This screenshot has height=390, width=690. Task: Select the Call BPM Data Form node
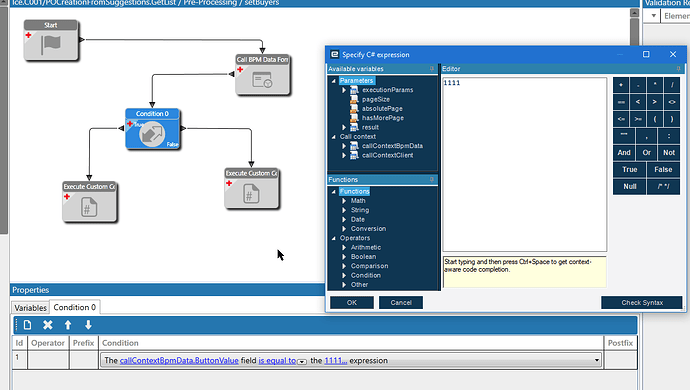click(263, 75)
